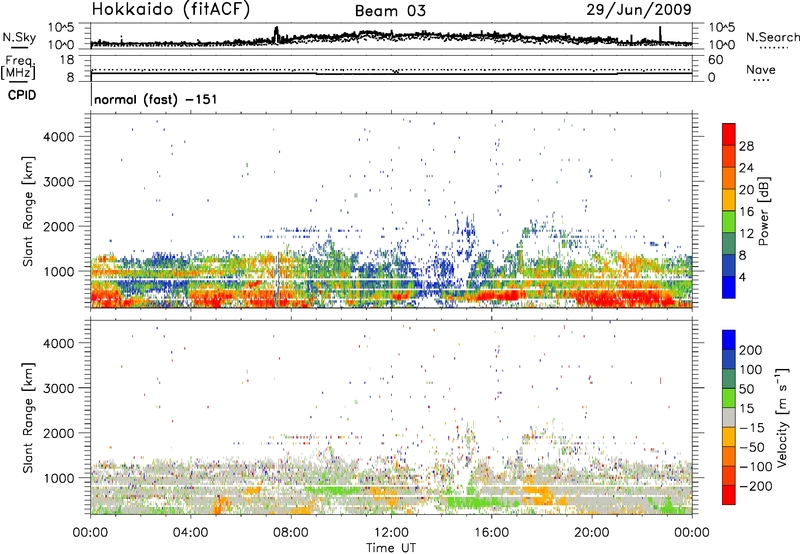The image size is (800, 554).
Task: Click the 'N.Sky' legend label
Action: 19,37
